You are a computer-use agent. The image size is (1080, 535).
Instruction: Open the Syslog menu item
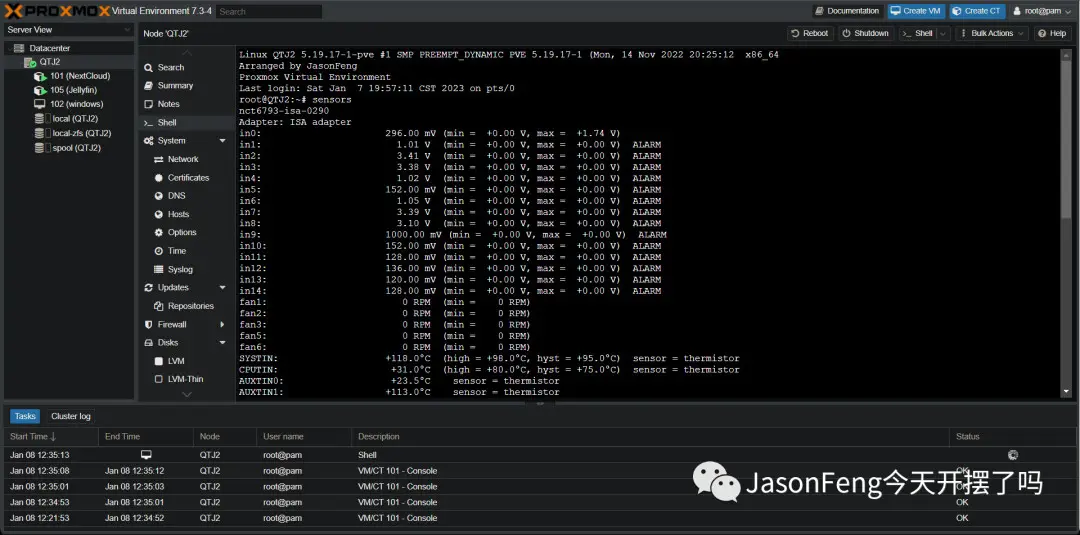pos(180,269)
